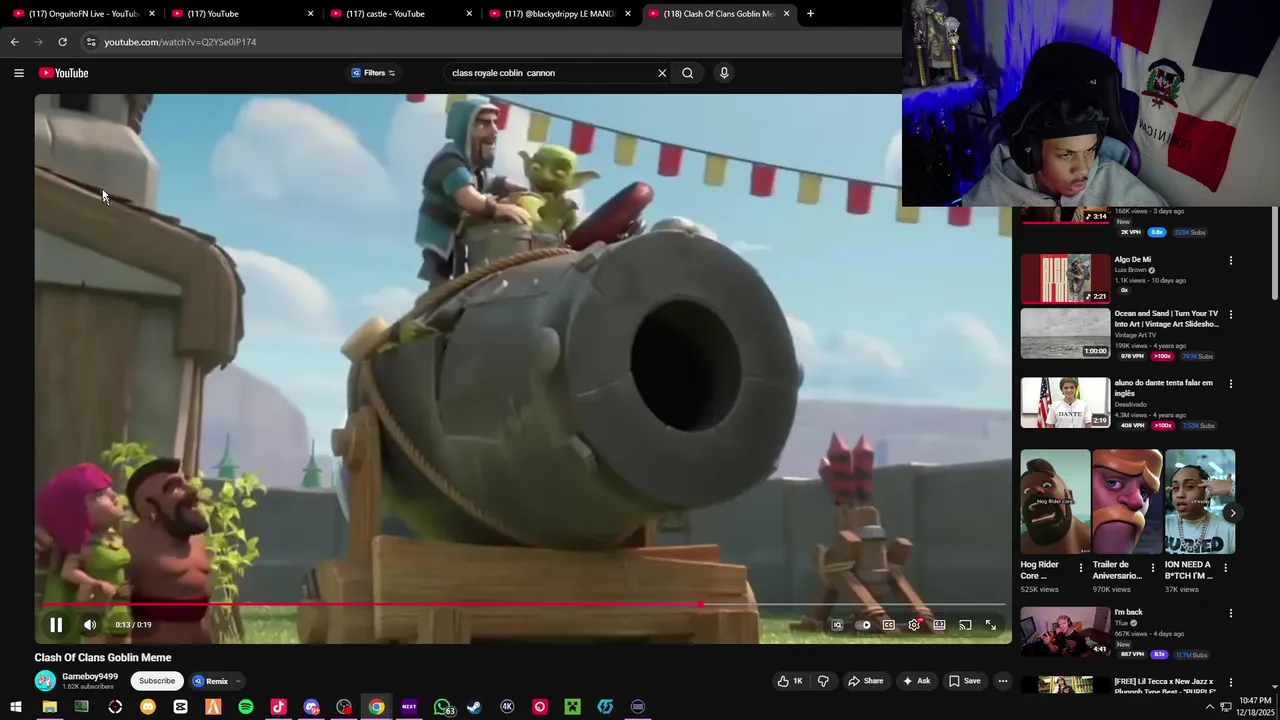Open File Explorer from the taskbar
Viewport: 1280px width, 720px height.
coord(49,707)
